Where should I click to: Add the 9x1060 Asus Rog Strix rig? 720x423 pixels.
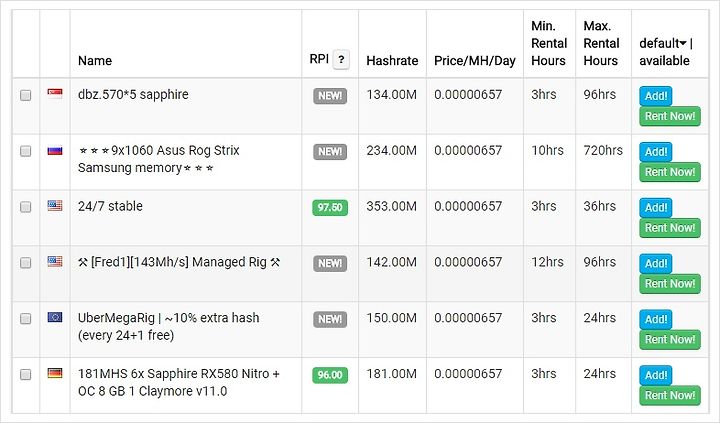tap(656, 152)
